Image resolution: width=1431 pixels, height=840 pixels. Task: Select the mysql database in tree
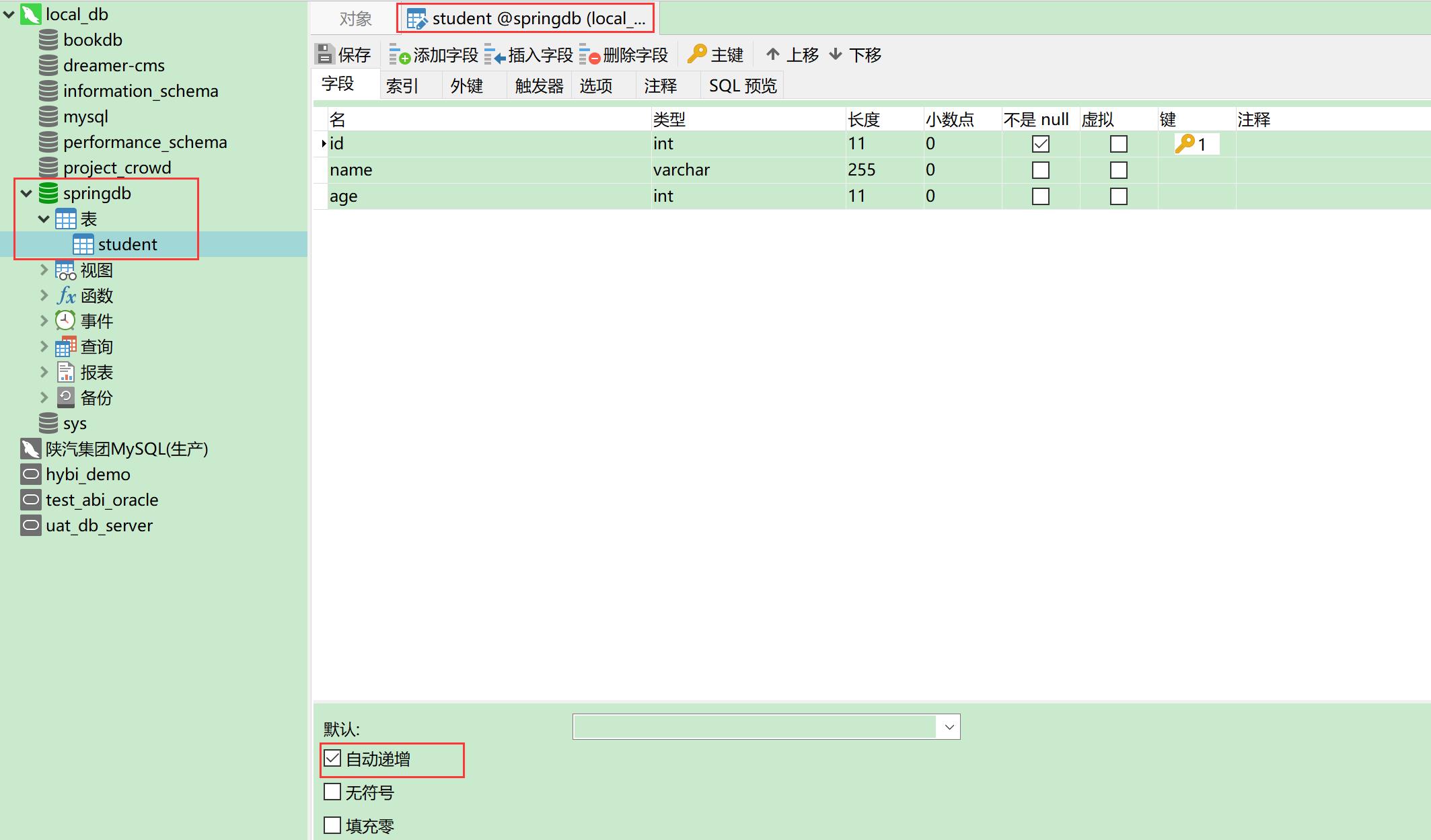85,116
